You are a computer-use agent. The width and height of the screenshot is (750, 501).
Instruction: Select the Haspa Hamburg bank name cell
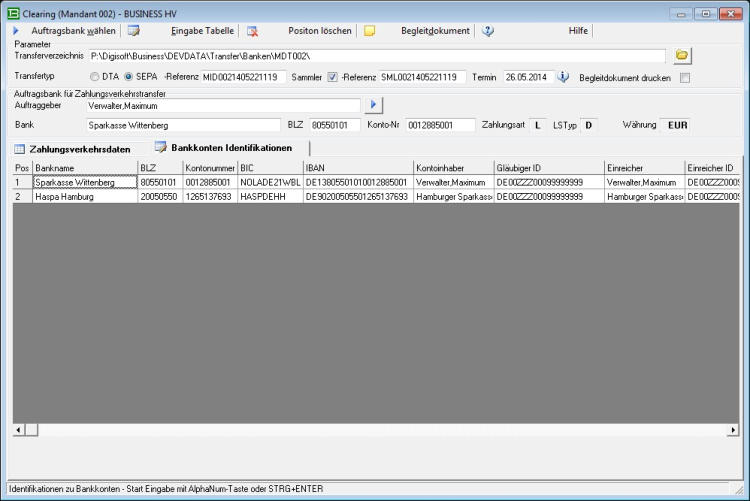tap(84, 197)
